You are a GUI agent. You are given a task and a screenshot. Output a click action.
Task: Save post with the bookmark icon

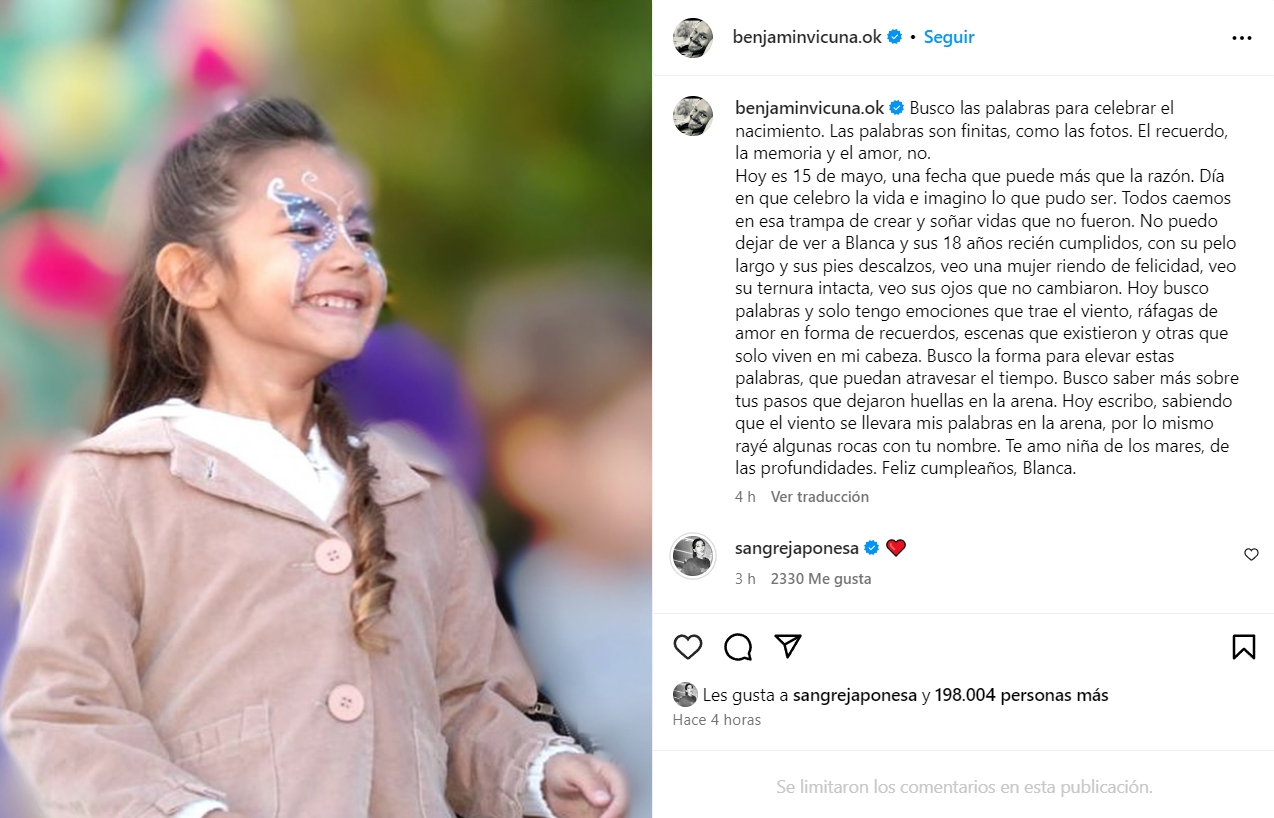pyautogui.click(x=1243, y=647)
